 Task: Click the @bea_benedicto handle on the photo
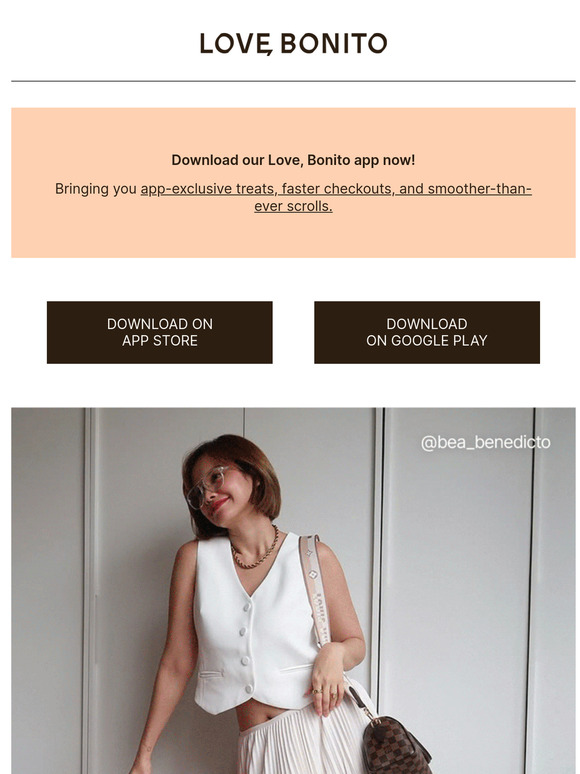[x=486, y=442]
